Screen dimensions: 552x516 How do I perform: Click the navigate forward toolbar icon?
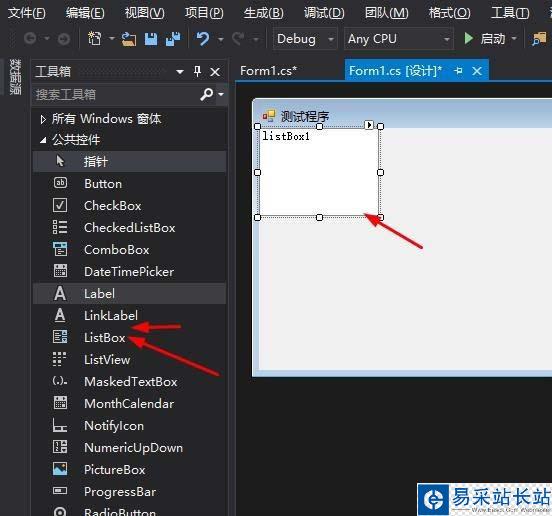[x=63, y=39]
